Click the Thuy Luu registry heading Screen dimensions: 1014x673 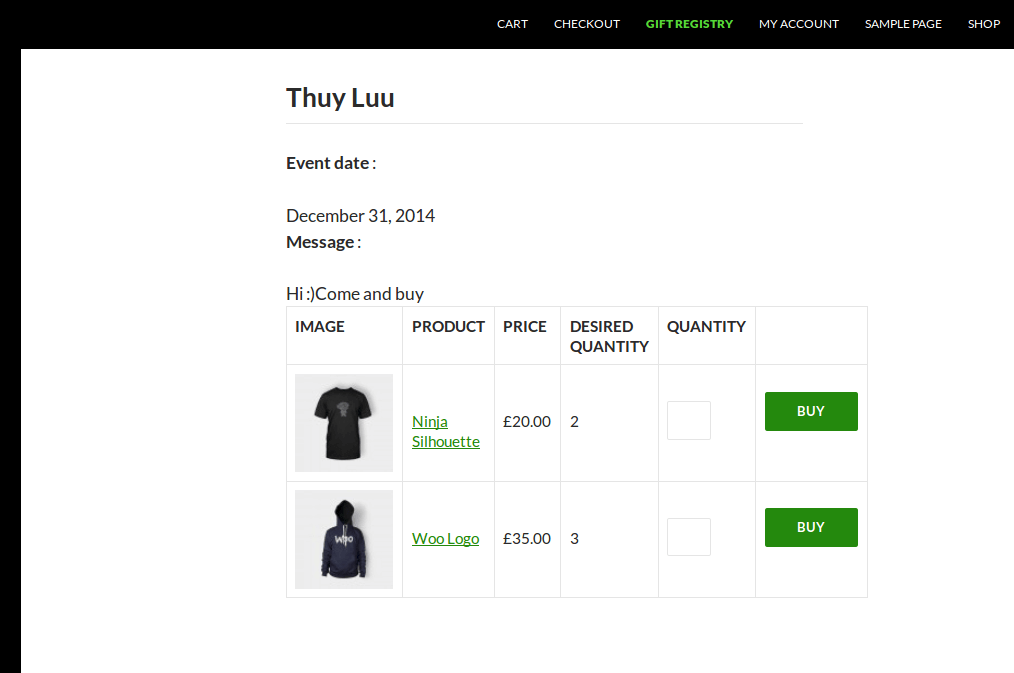[340, 98]
